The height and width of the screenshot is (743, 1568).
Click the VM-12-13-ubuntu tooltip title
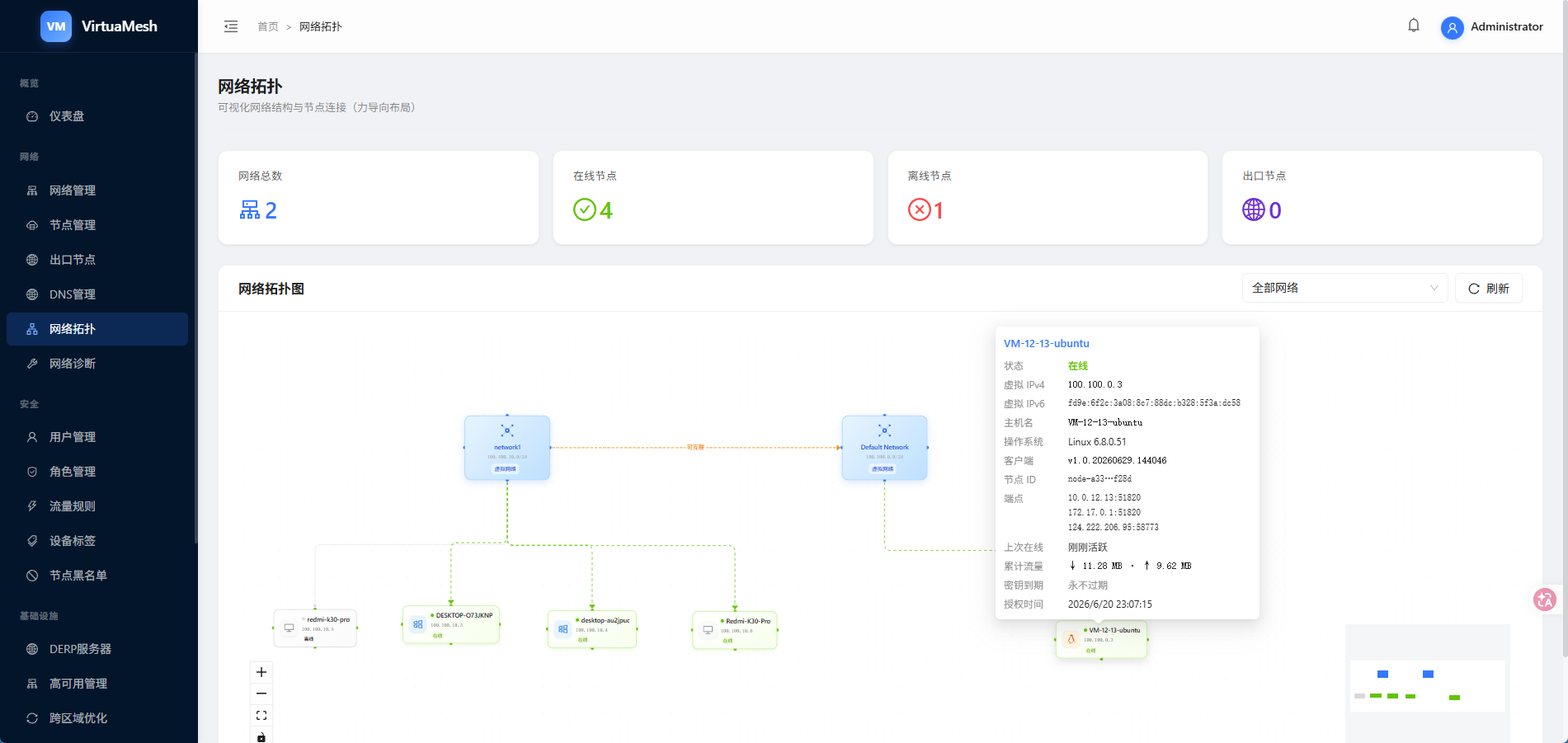coord(1046,343)
